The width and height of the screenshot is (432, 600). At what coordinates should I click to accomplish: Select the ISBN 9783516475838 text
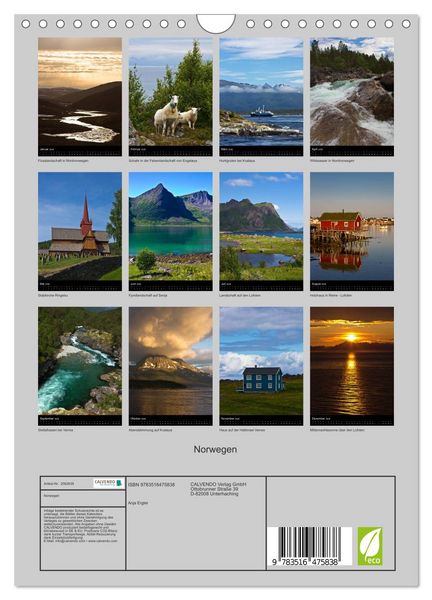coord(152,484)
